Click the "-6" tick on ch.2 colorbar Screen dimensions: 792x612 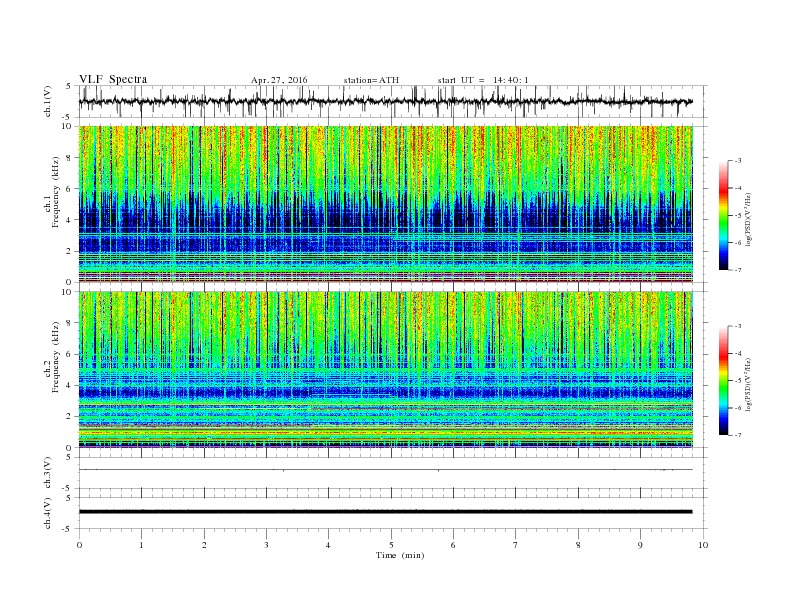click(x=738, y=408)
